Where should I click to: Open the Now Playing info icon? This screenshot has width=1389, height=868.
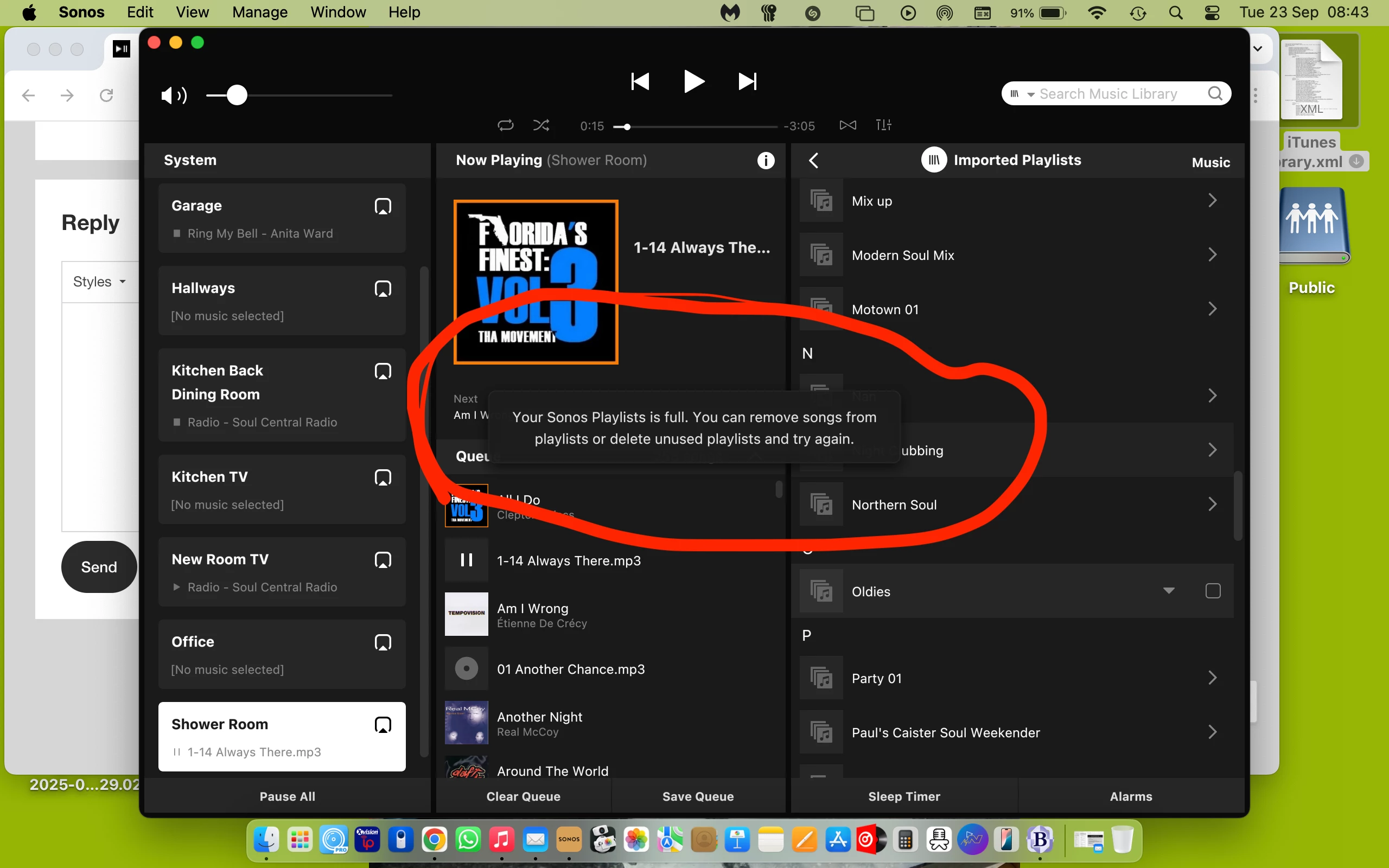766,160
